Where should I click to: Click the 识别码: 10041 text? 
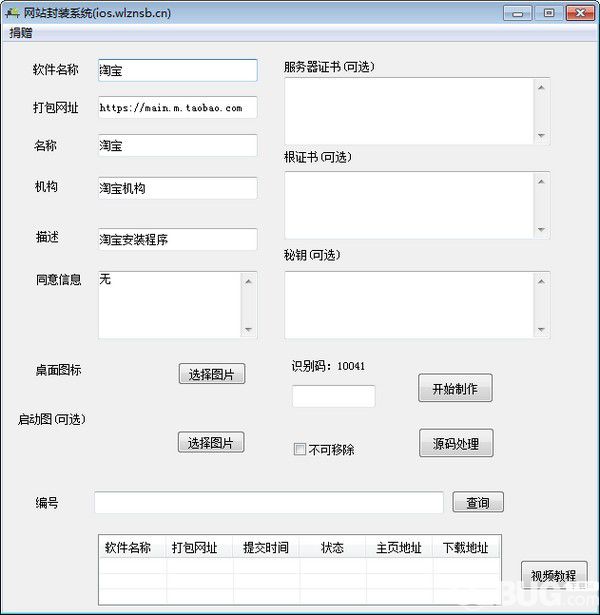click(328, 366)
